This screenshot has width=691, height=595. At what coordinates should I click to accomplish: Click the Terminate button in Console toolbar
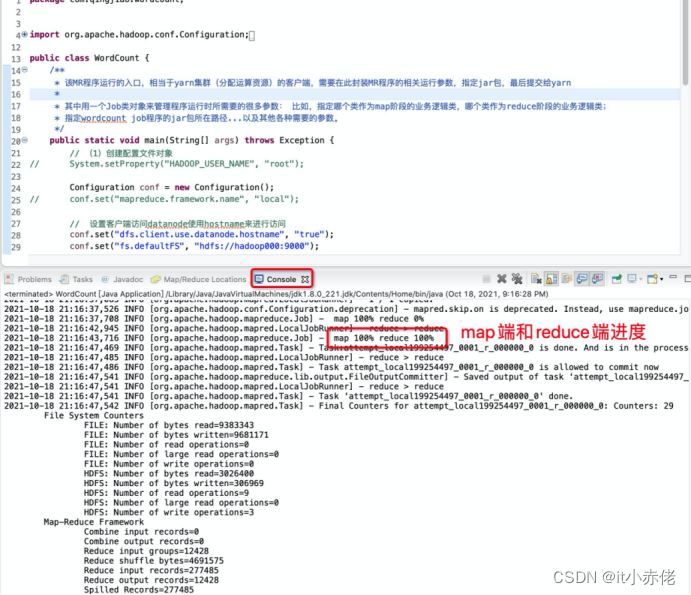[x=486, y=279]
